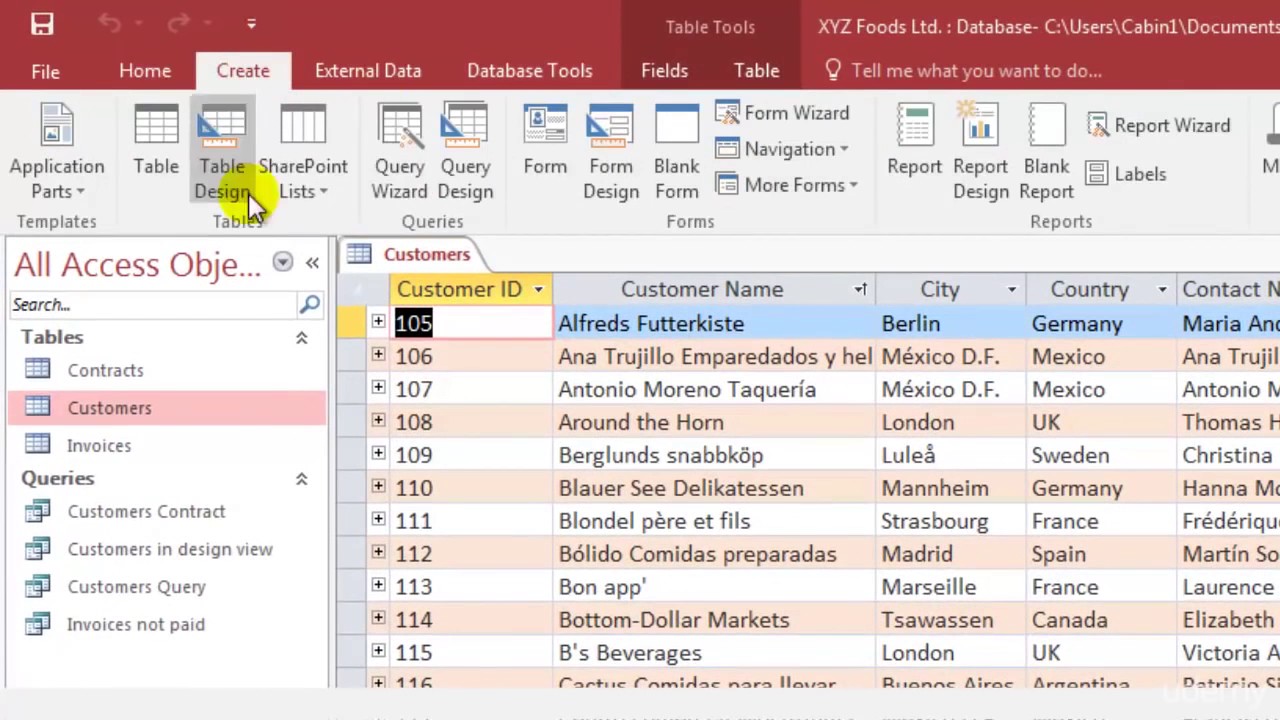The height and width of the screenshot is (720, 1280).
Task: Click the Form Design icon
Action: tap(610, 150)
